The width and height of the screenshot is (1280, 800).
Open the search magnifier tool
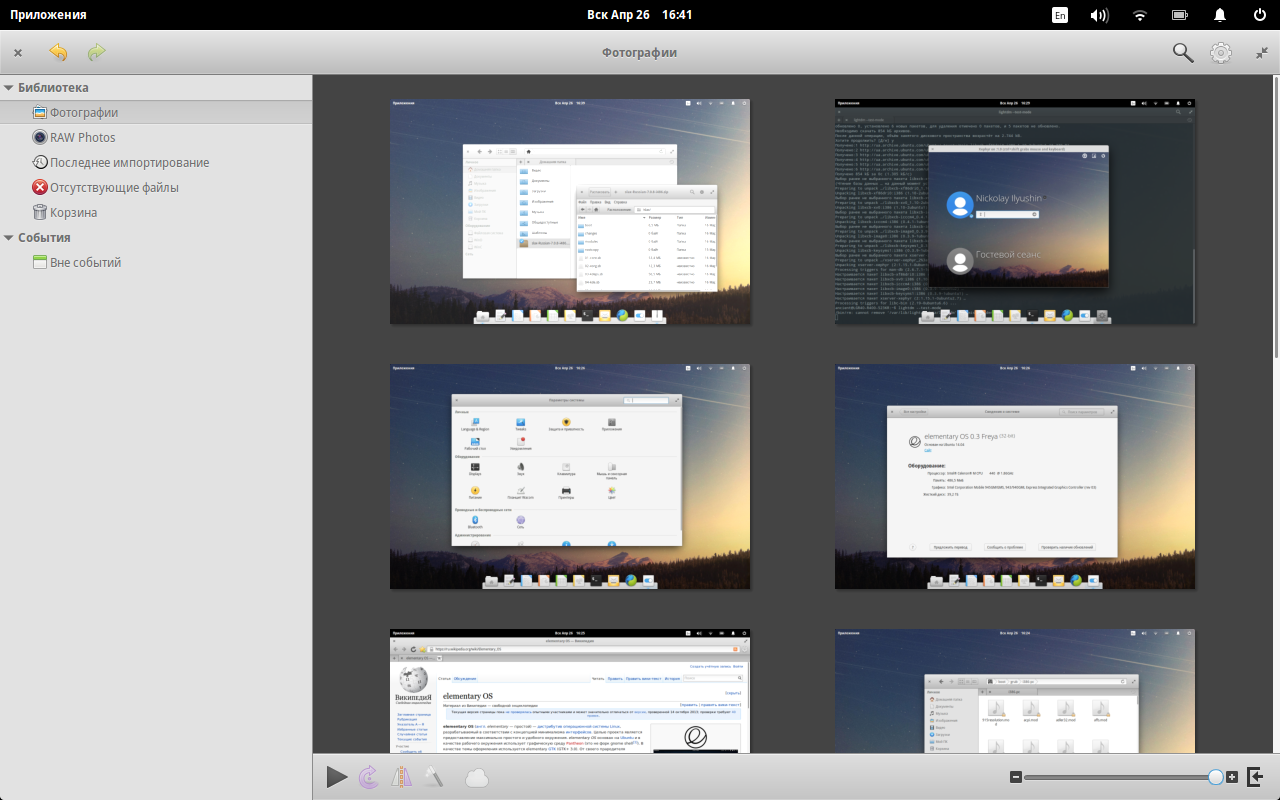1182,53
